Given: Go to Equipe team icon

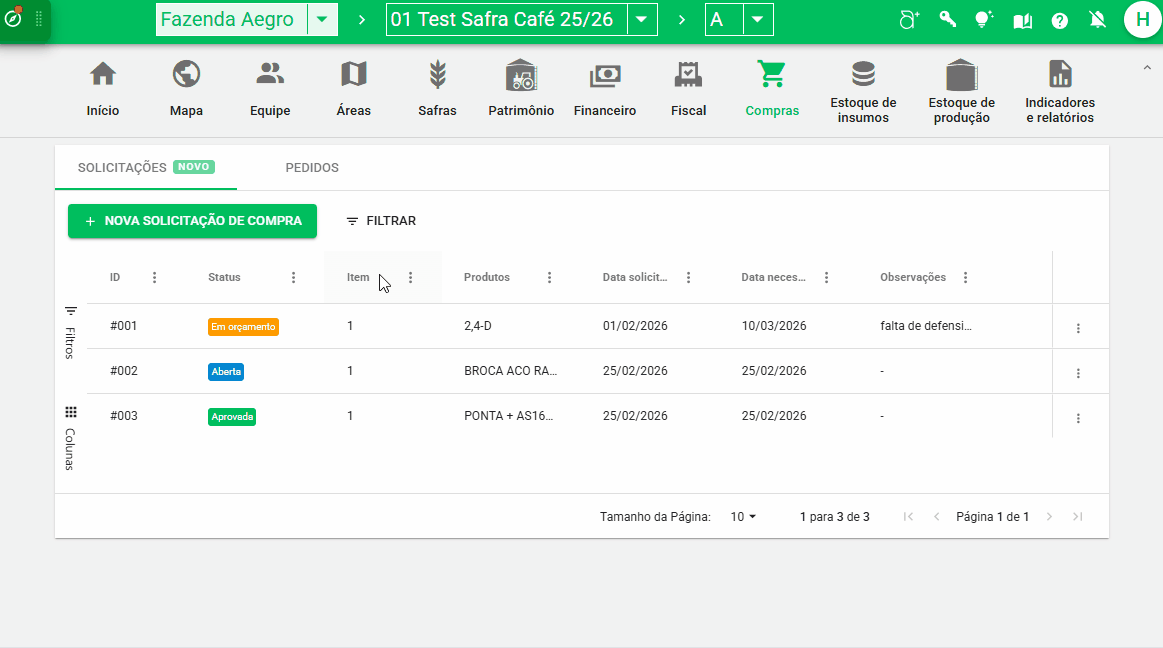Looking at the screenshot, I should (270, 75).
